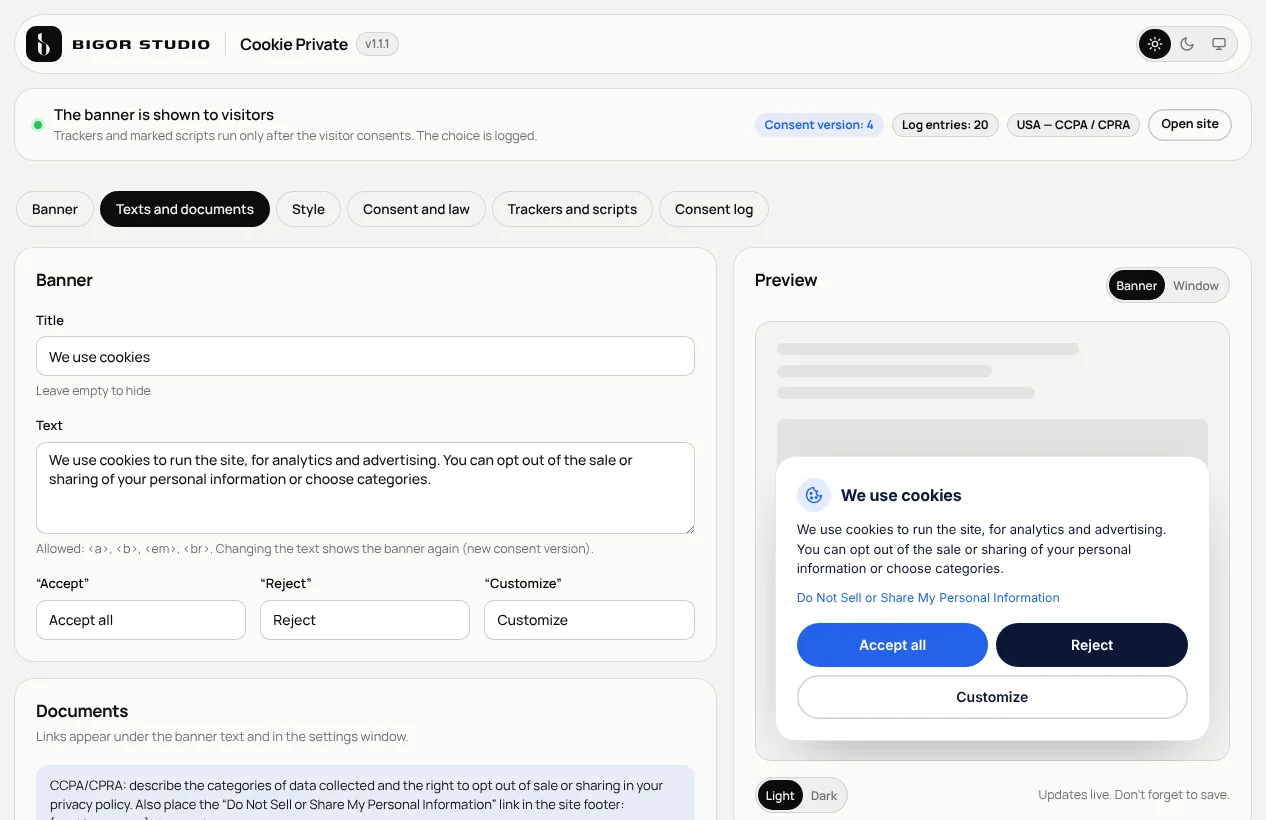Image resolution: width=1266 pixels, height=820 pixels.
Task: Edit the "Reject" button label field
Action: [365, 620]
